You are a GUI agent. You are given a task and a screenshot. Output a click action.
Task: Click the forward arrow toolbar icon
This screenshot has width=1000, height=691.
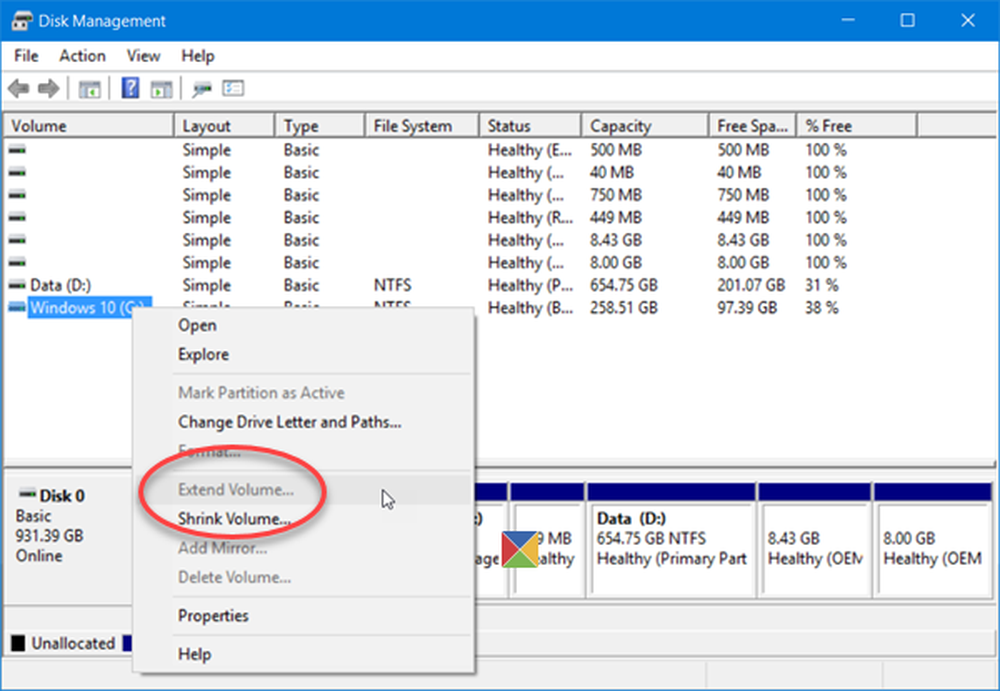tap(48, 90)
